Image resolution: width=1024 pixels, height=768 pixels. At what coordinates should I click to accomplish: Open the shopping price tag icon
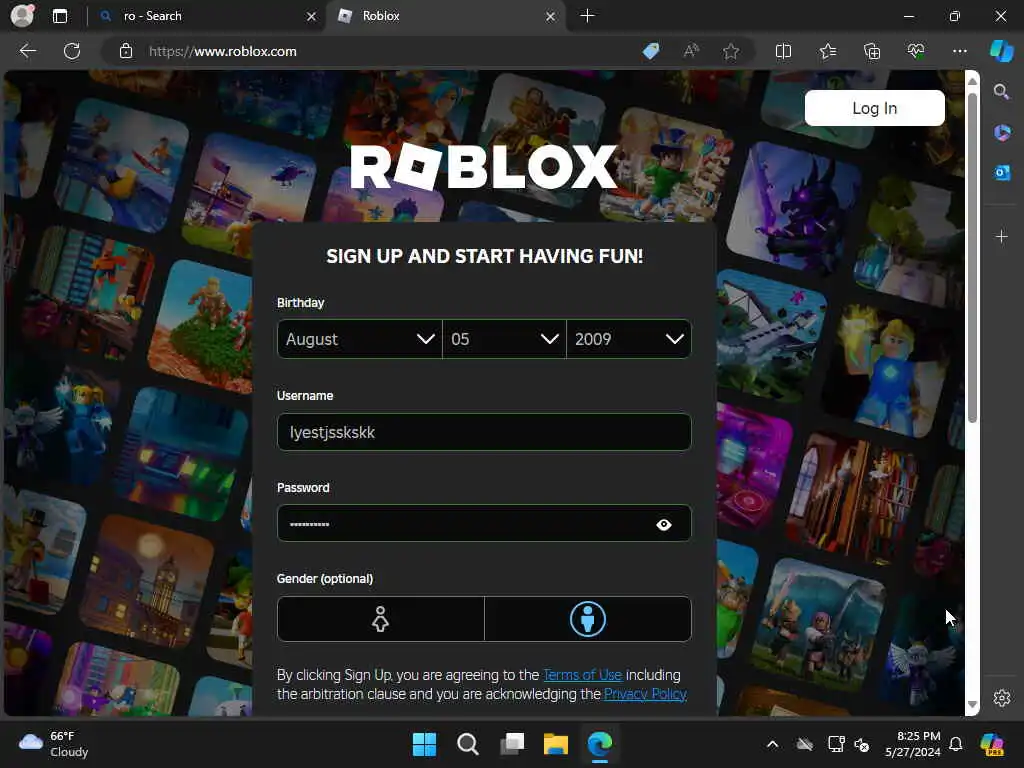[x=651, y=51]
